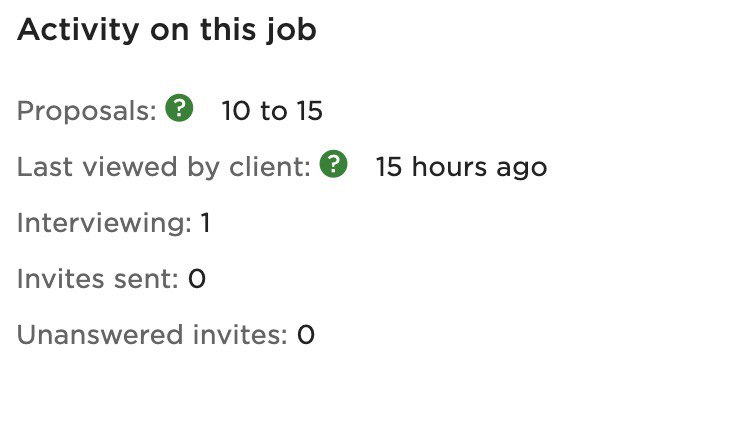Select the "Proposals:" label
730x422 pixels.
click(87, 110)
